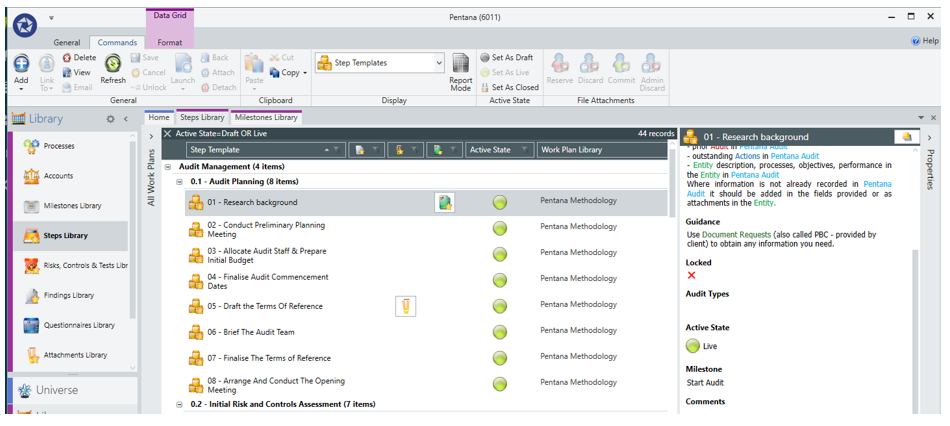Screen dimensions: 950x426
Task: Click the Work Plan Library column header
Action: 602,150
